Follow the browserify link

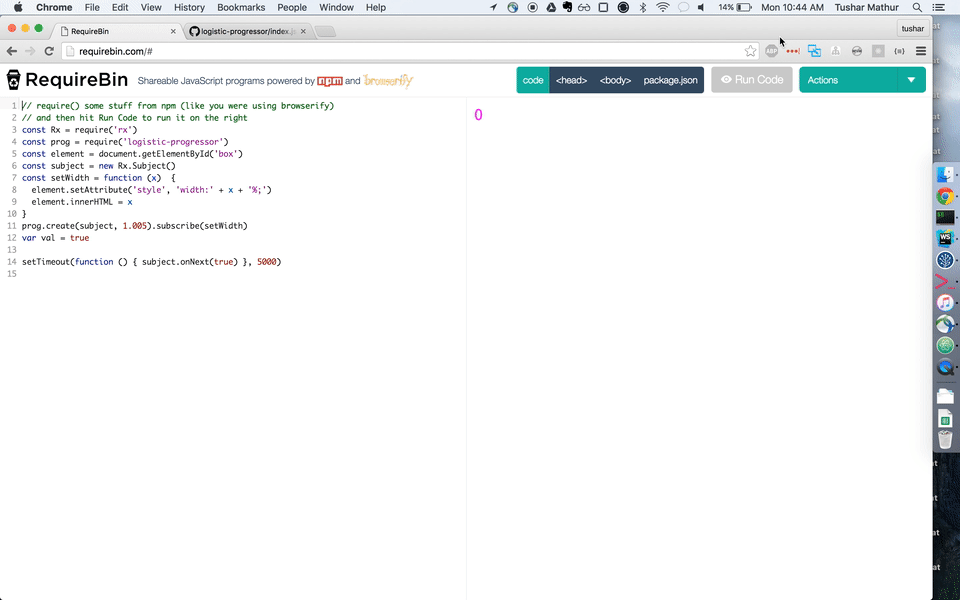(x=388, y=81)
